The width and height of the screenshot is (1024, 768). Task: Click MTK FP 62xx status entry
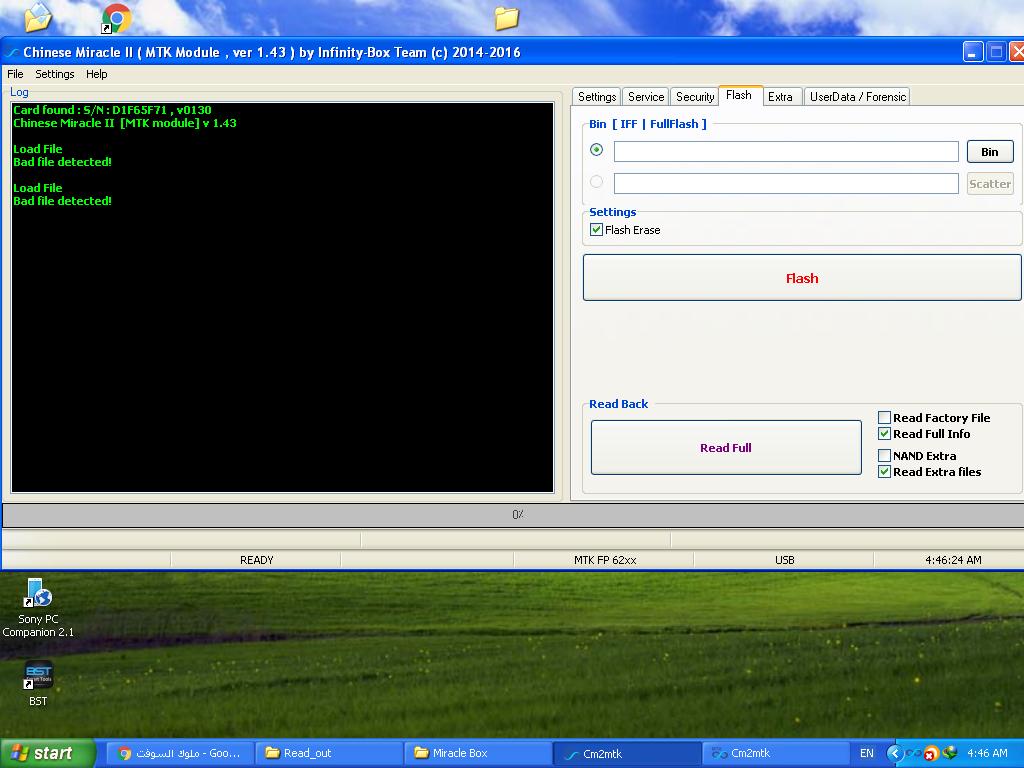tap(605, 560)
